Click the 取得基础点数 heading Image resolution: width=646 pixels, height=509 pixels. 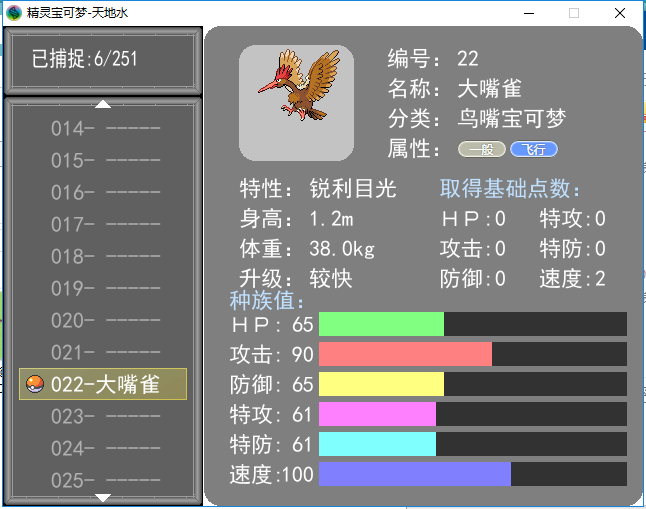(510, 189)
